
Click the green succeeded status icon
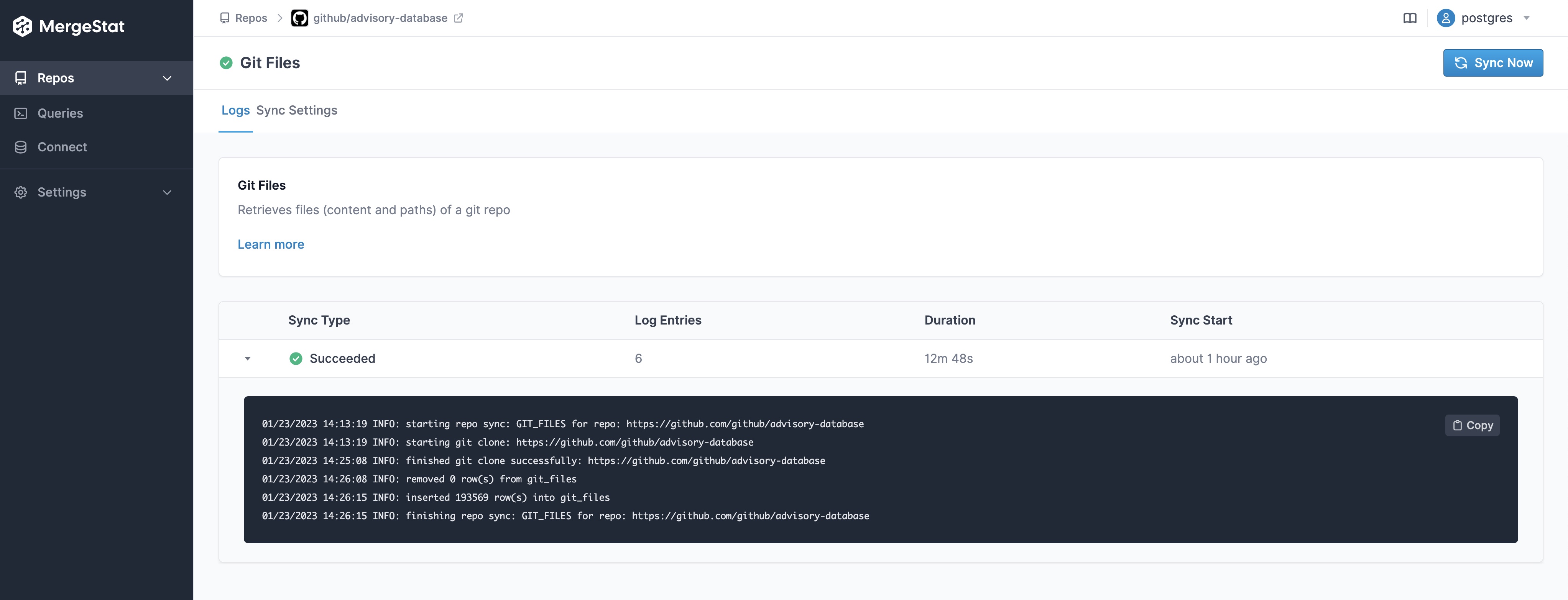(x=295, y=358)
